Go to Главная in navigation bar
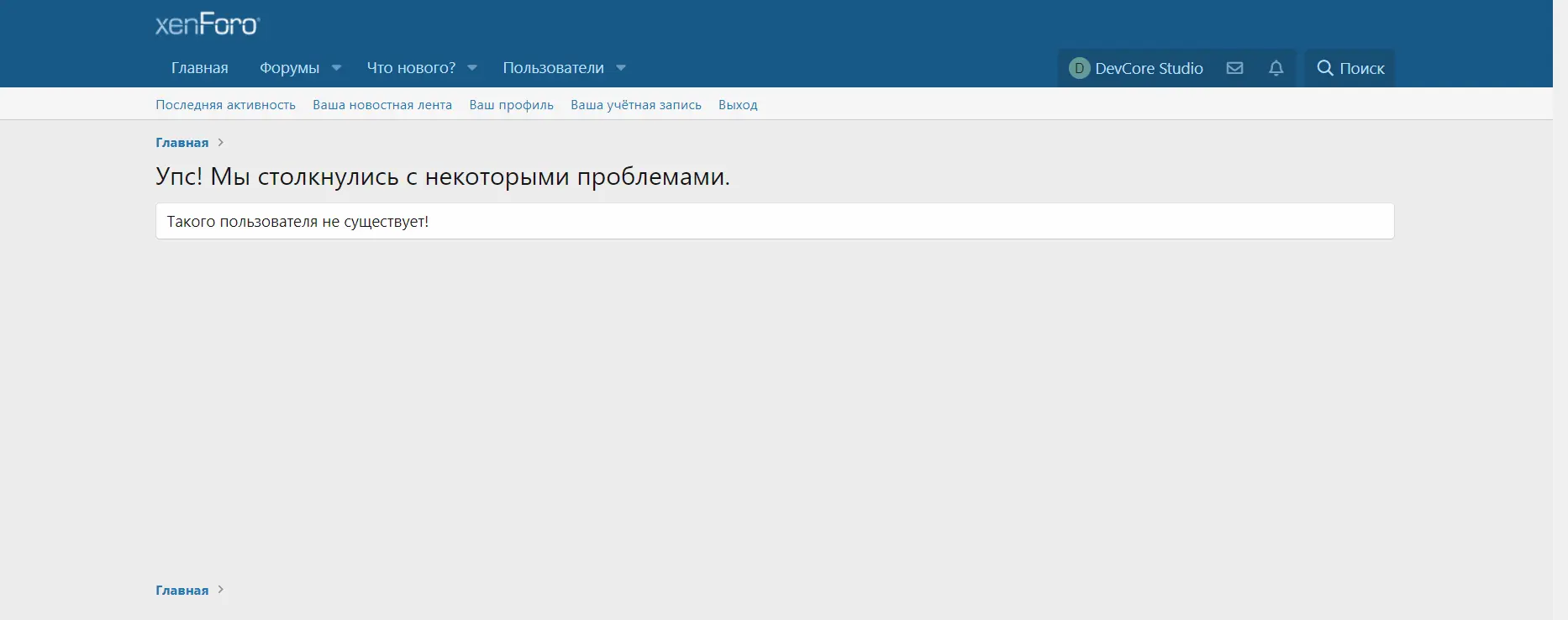1568x620 pixels. coord(199,68)
